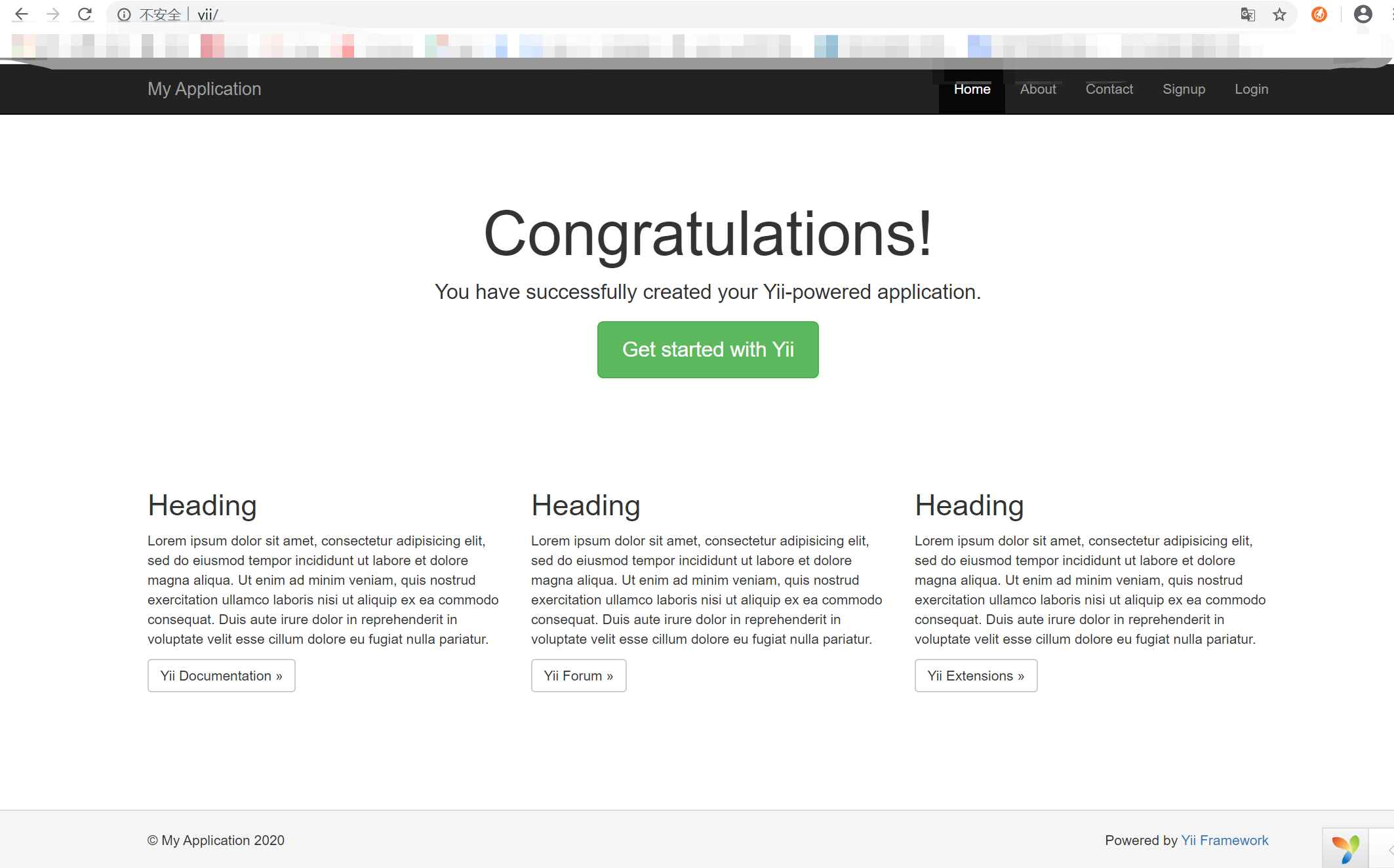The width and height of the screenshot is (1394, 868).
Task: Go to the About page
Action: tap(1038, 89)
